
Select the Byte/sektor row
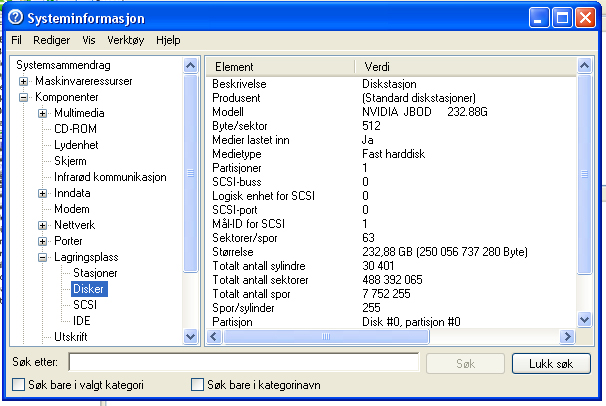click(391, 126)
